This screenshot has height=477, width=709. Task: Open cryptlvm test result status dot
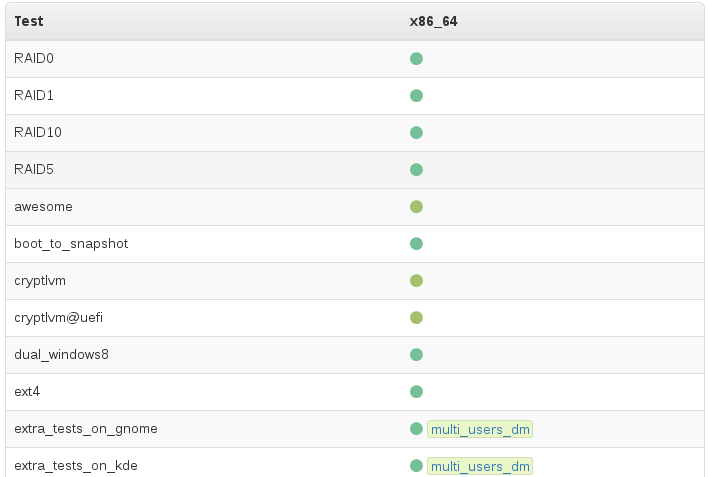click(416, 281)
